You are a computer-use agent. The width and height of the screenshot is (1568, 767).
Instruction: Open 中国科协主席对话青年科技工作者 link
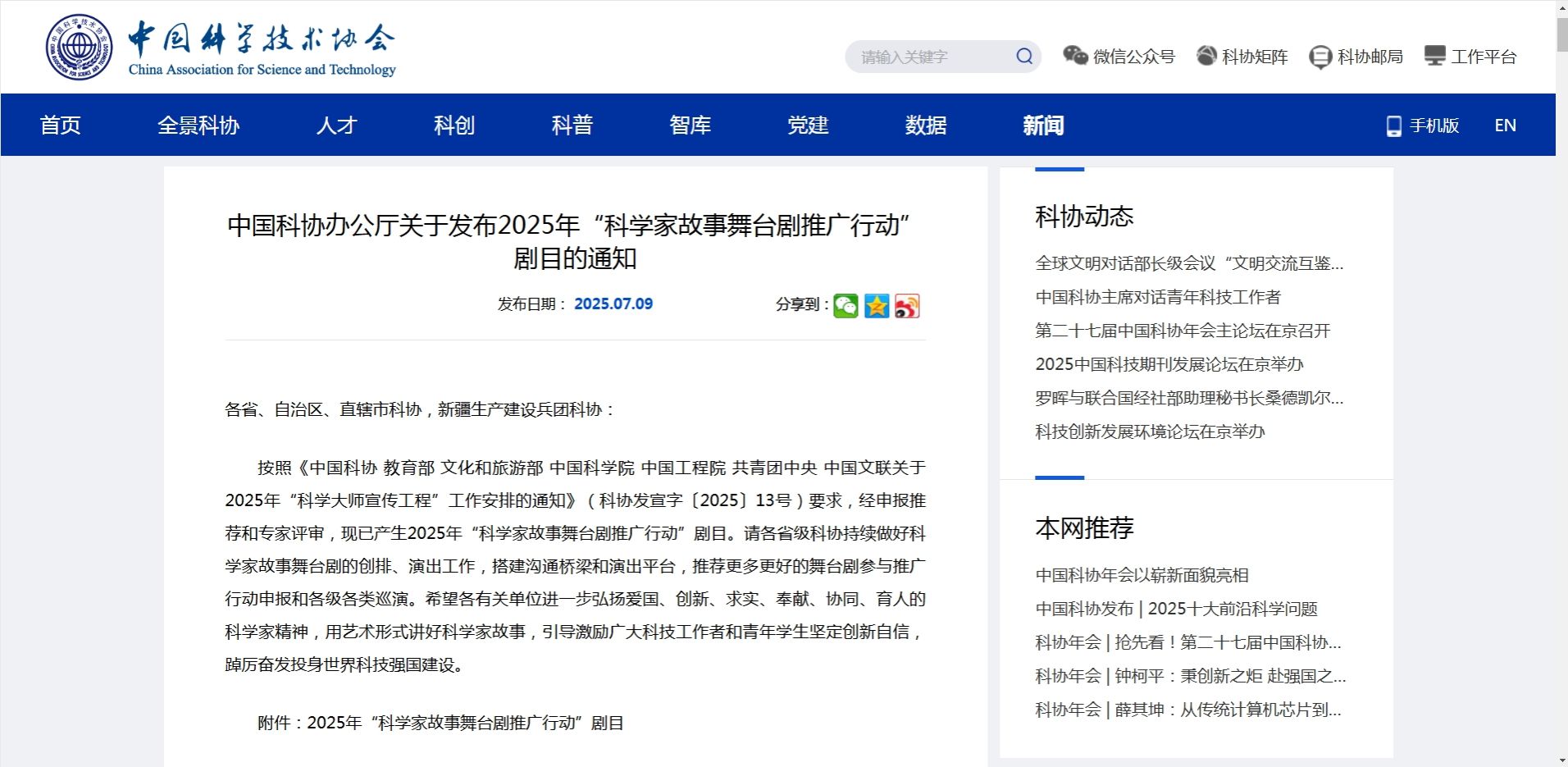pos(1158,297)
